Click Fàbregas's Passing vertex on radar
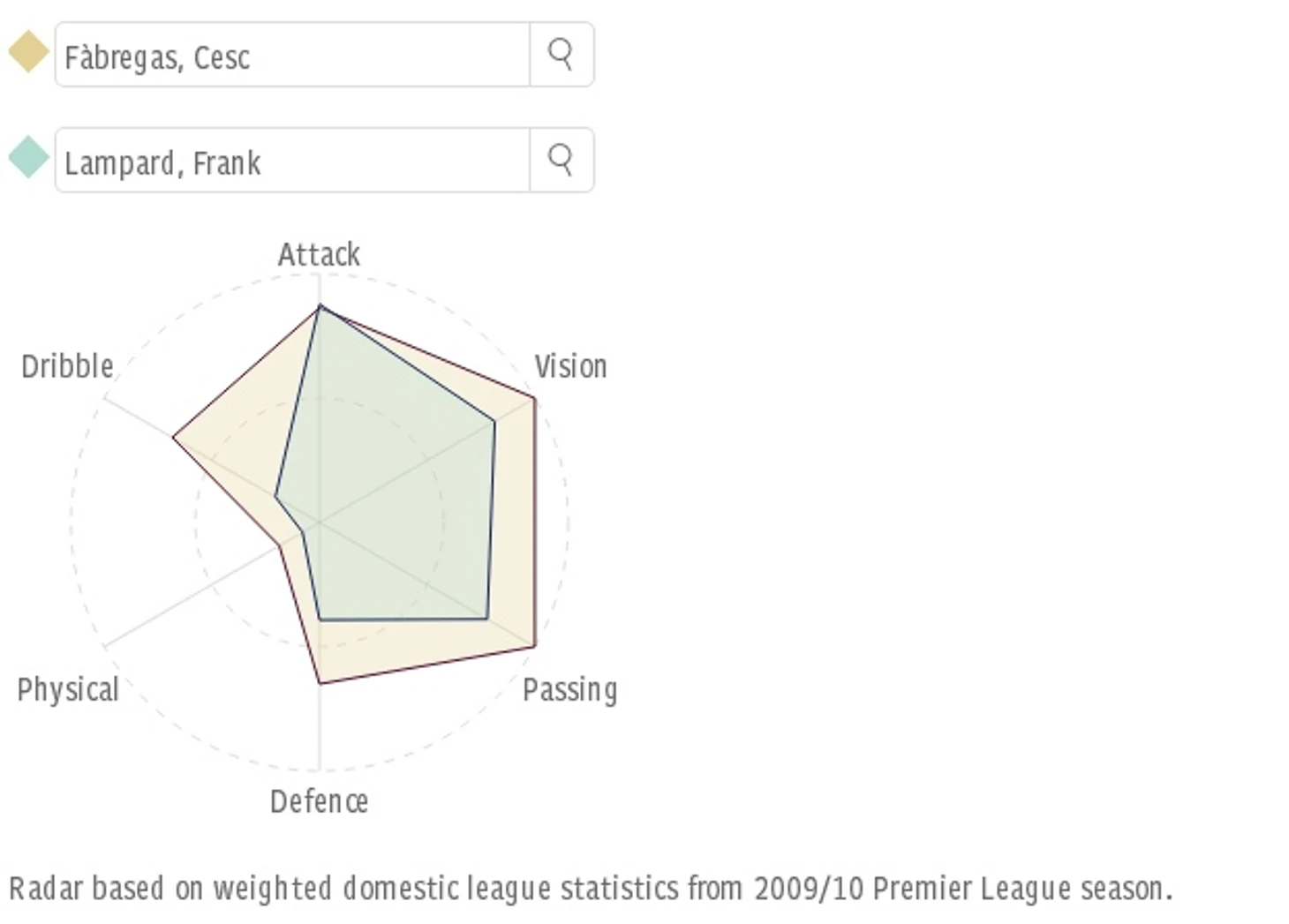 tap(534, 647)
